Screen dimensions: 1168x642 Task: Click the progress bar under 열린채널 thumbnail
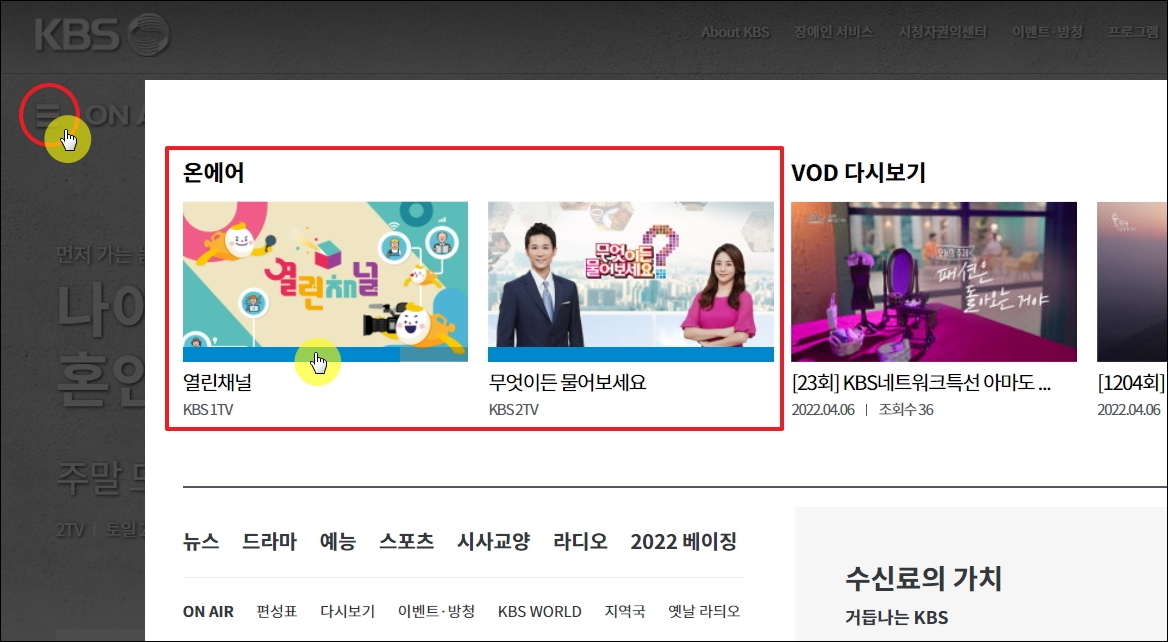(x=326, y=355)
